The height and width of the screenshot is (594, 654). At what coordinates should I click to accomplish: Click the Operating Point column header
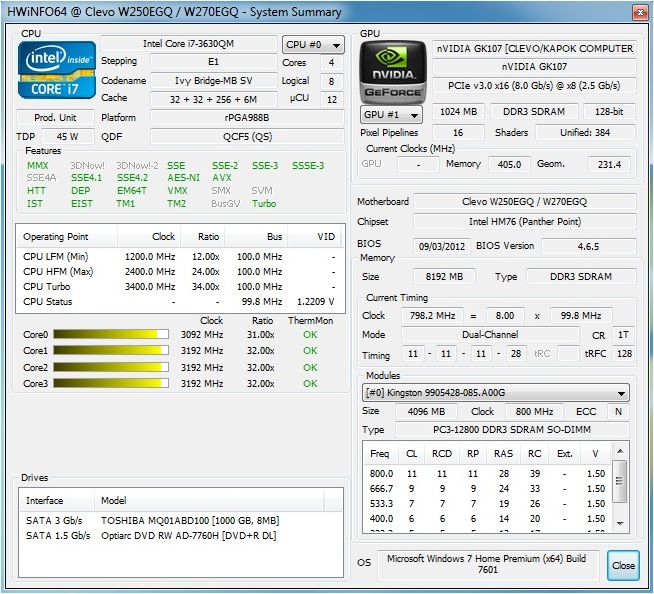coord(67,237)
